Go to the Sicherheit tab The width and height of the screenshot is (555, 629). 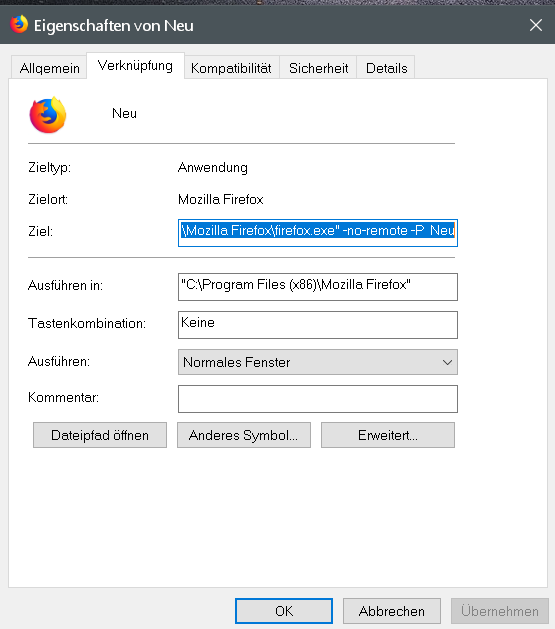(x=318, y=68)
